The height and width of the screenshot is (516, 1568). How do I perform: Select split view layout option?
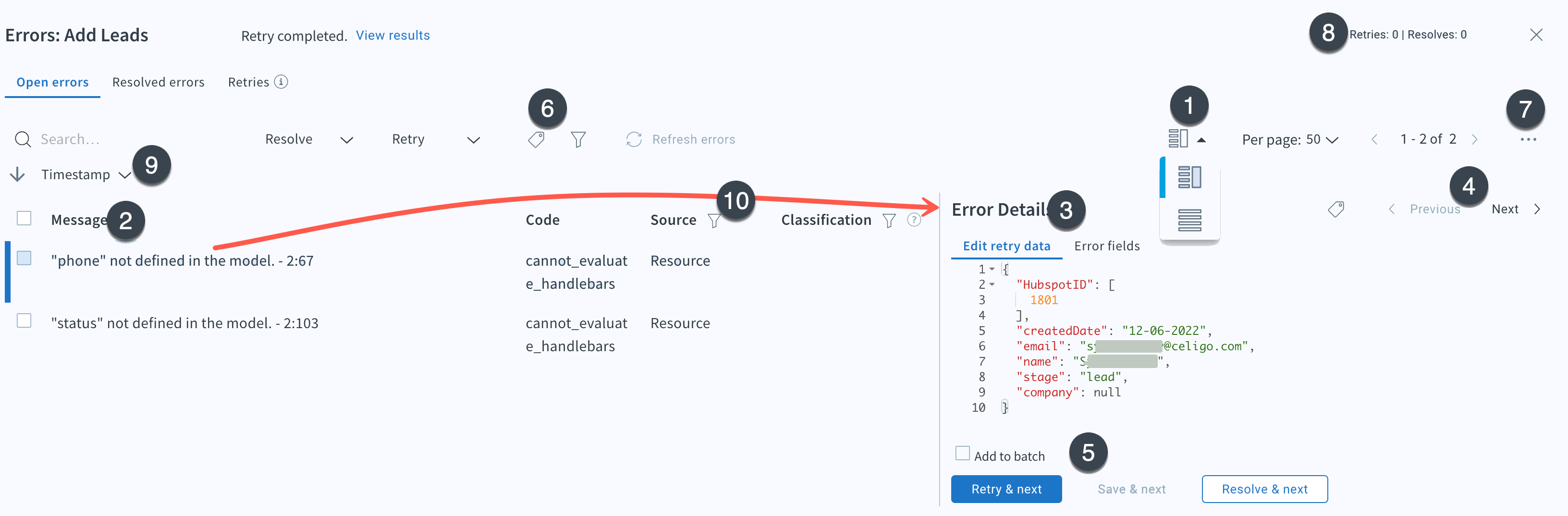coord(1189,177)
